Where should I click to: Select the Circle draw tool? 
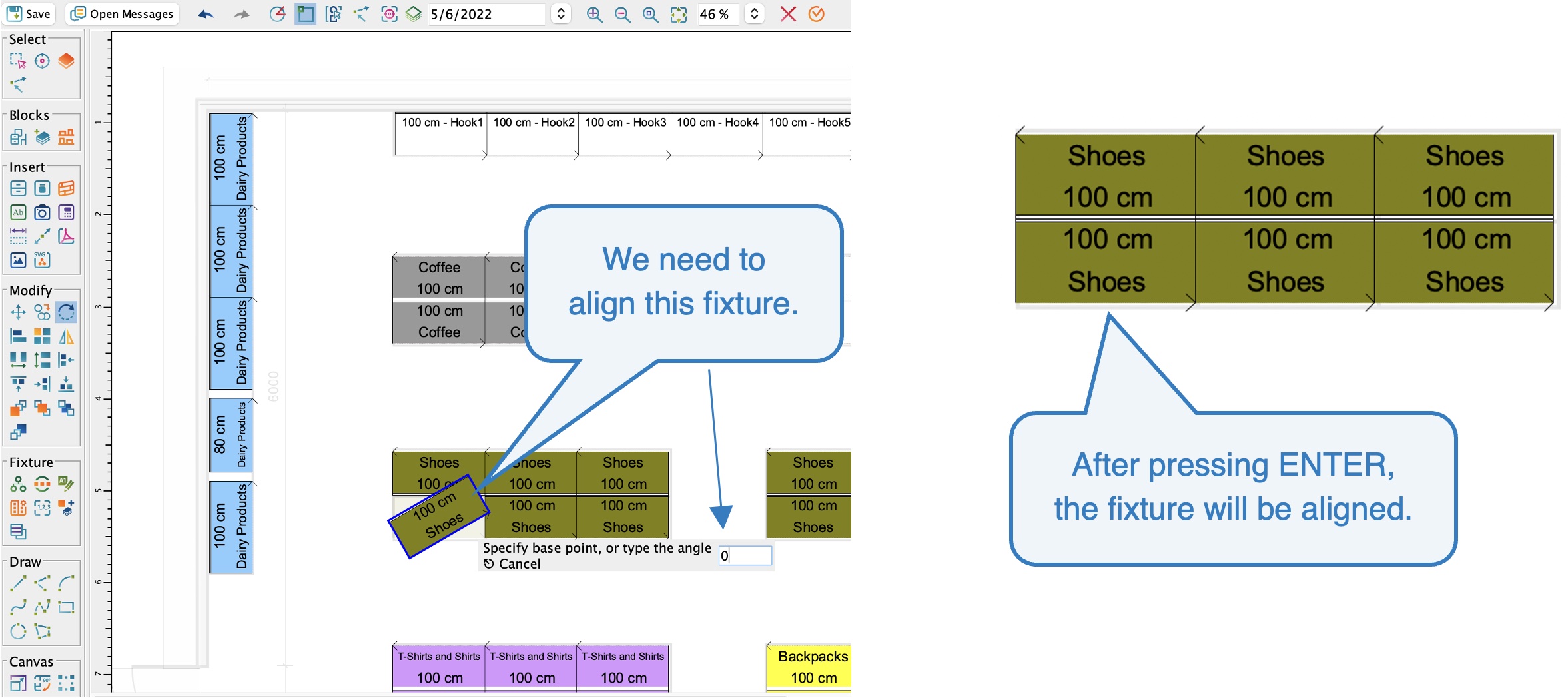coord(18,631)
